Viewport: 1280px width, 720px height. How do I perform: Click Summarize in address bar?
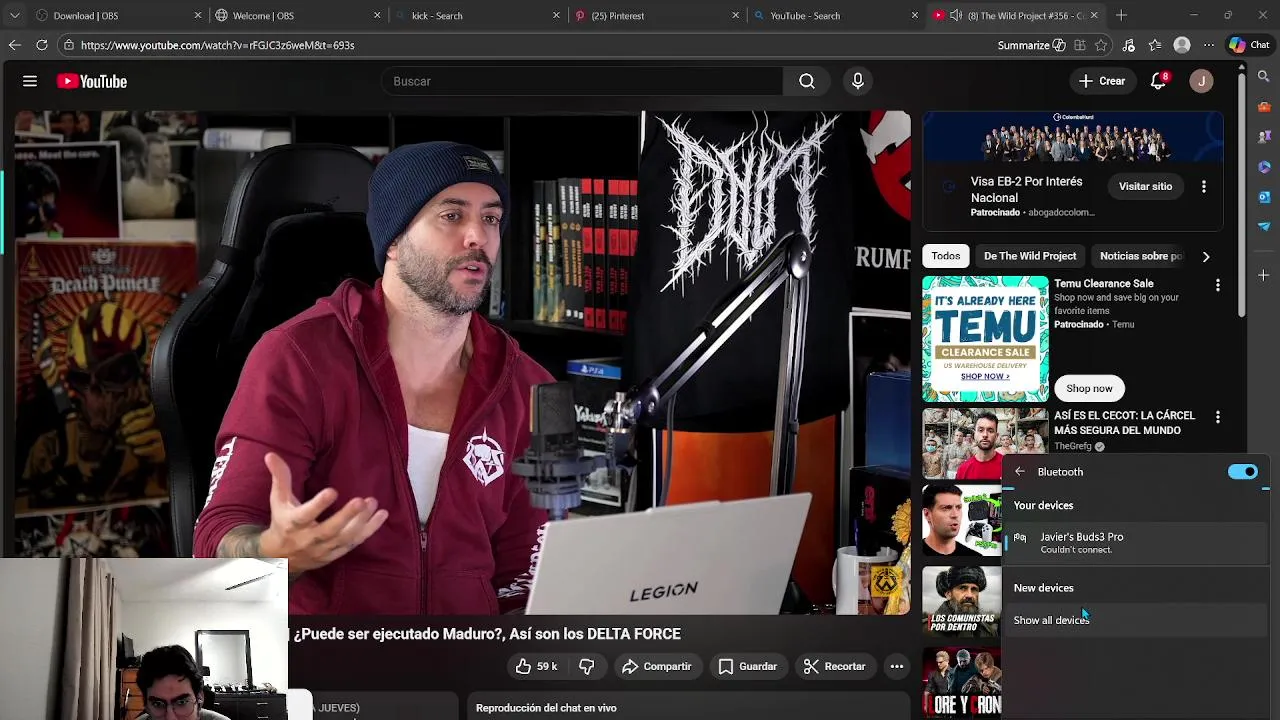(1031, 45)
